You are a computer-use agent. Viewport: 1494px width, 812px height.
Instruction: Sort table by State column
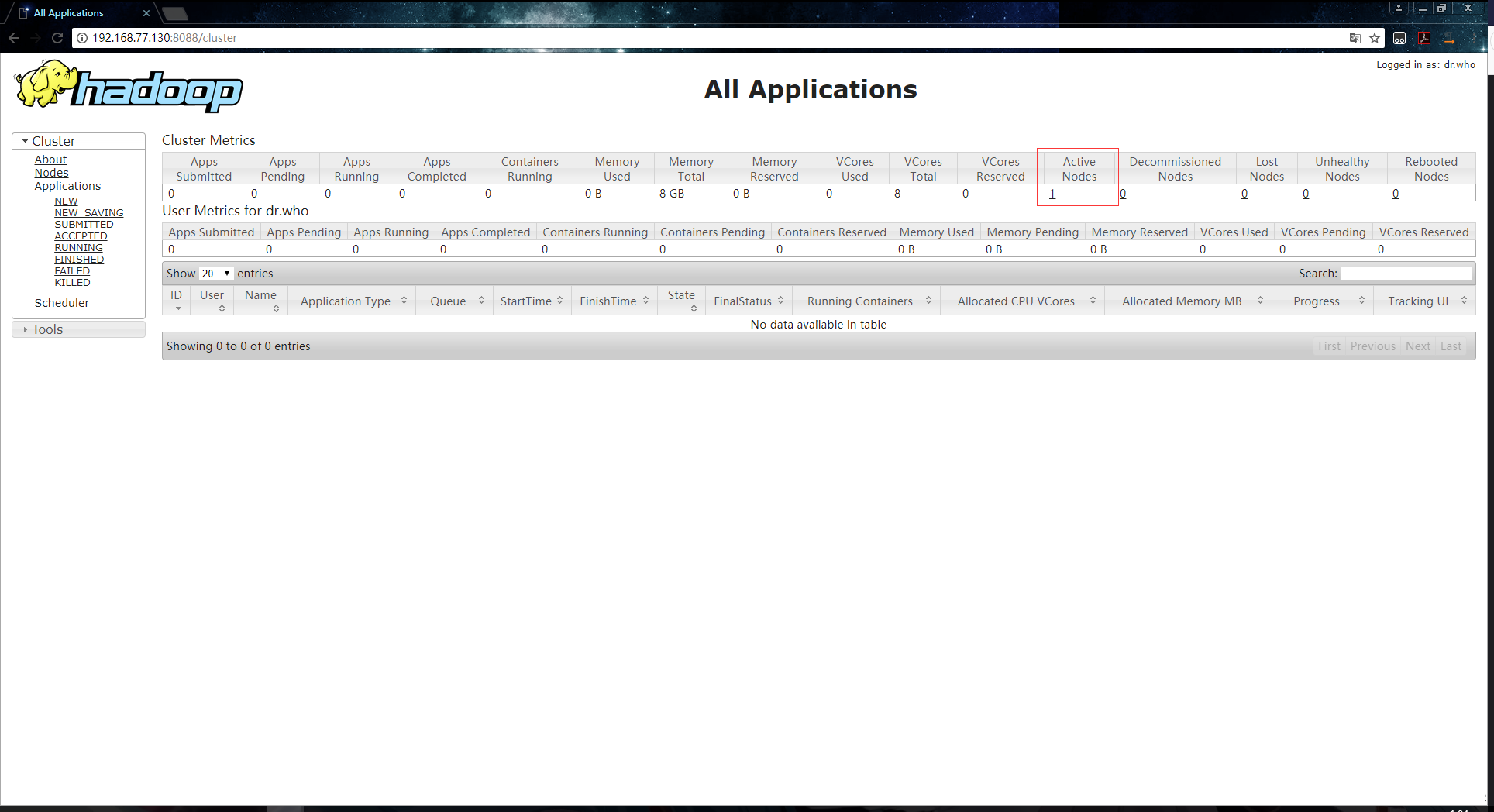coord(682,301)
